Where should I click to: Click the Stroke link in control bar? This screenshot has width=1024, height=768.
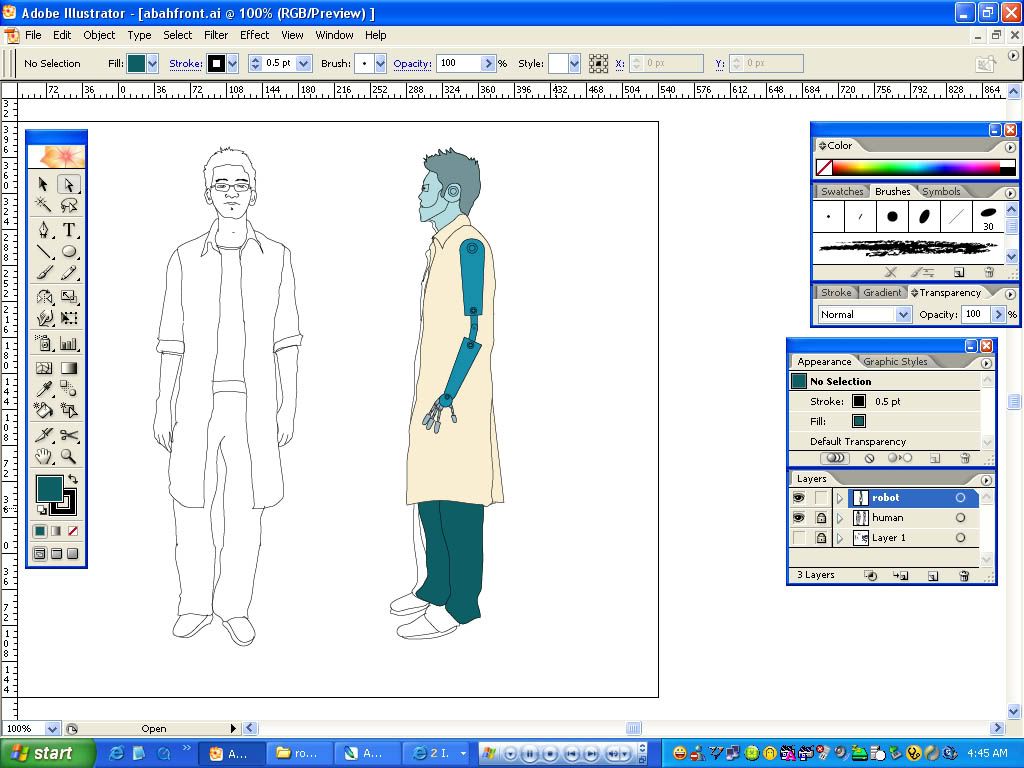click(185, 63)
